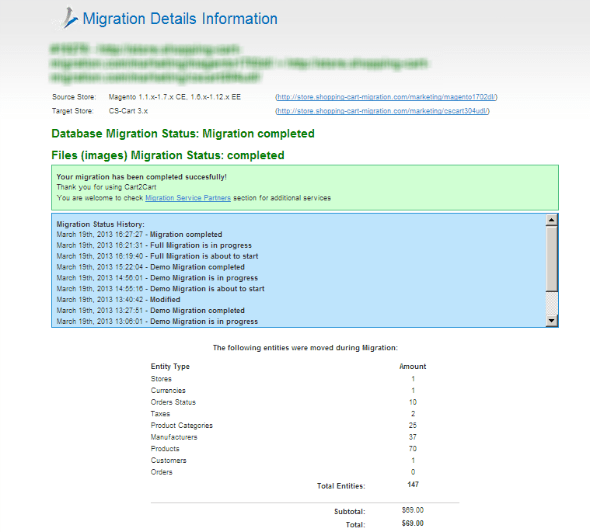The image size is (590, 532).
Task: Click the history scrollbar down arrow
Action: point(552,321)
